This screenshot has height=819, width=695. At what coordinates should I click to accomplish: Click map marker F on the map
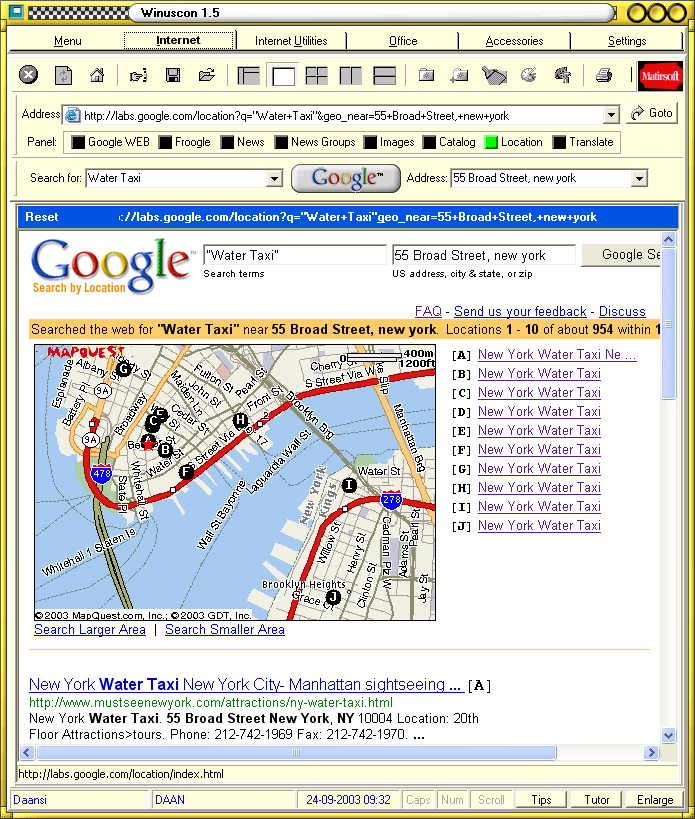tap(186, 473)
